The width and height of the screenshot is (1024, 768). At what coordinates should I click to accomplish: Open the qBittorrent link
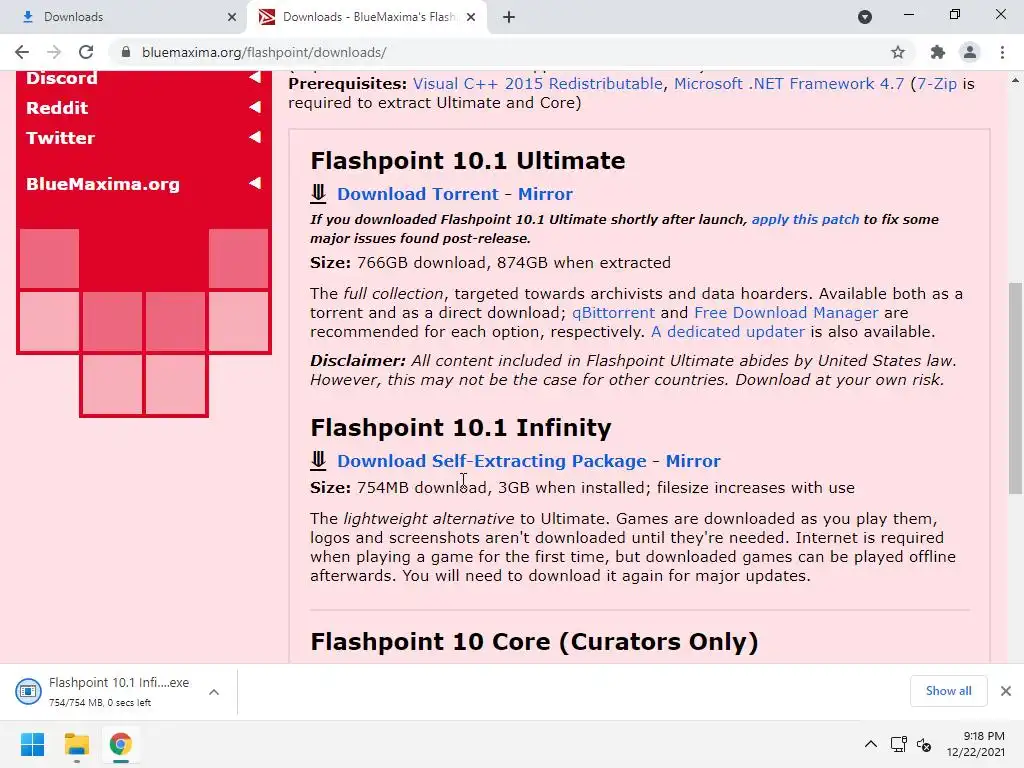[x=613, y=313]
